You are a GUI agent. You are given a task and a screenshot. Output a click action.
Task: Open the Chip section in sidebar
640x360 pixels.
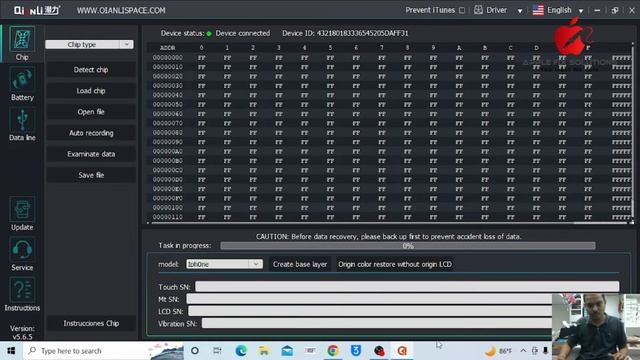[x=22, y=43]
